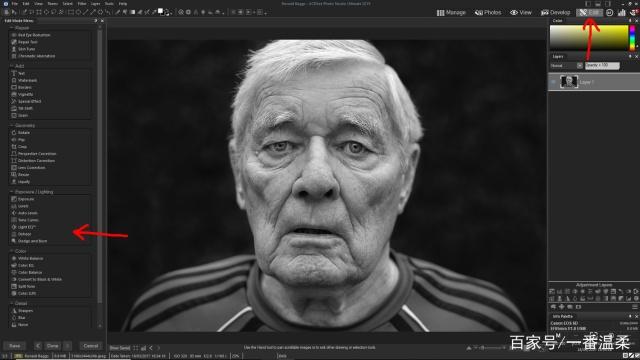
Task: Toggle the Color panel pin
Action: 630,20
